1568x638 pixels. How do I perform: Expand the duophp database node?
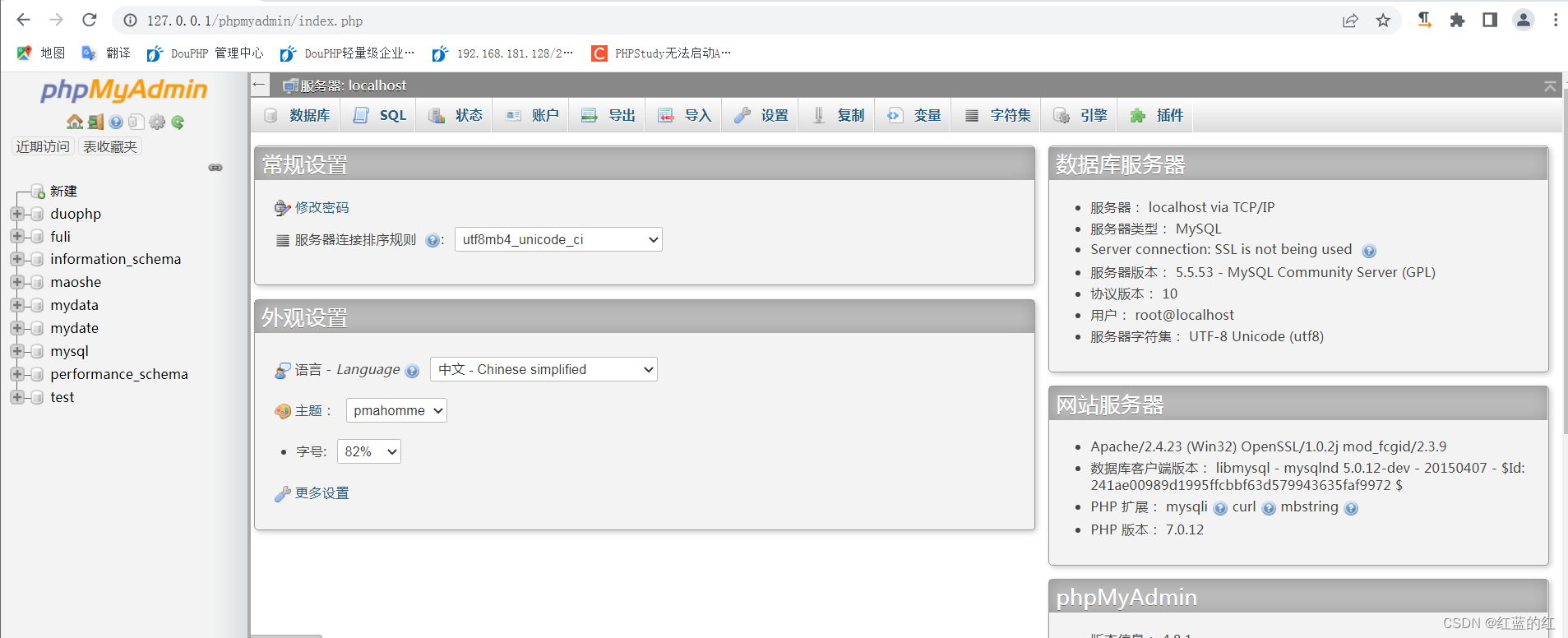click(16, 214)
